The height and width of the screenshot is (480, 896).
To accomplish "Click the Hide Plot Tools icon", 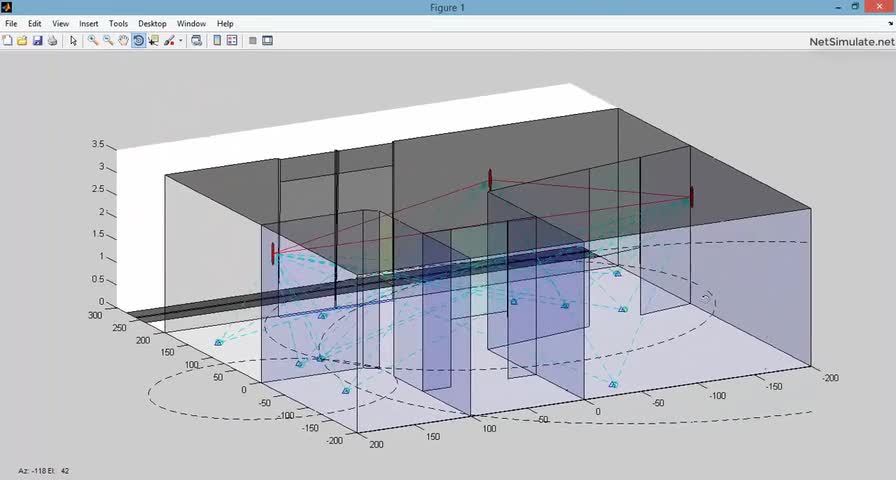I will pyautogui.click(x=253, y=41).
